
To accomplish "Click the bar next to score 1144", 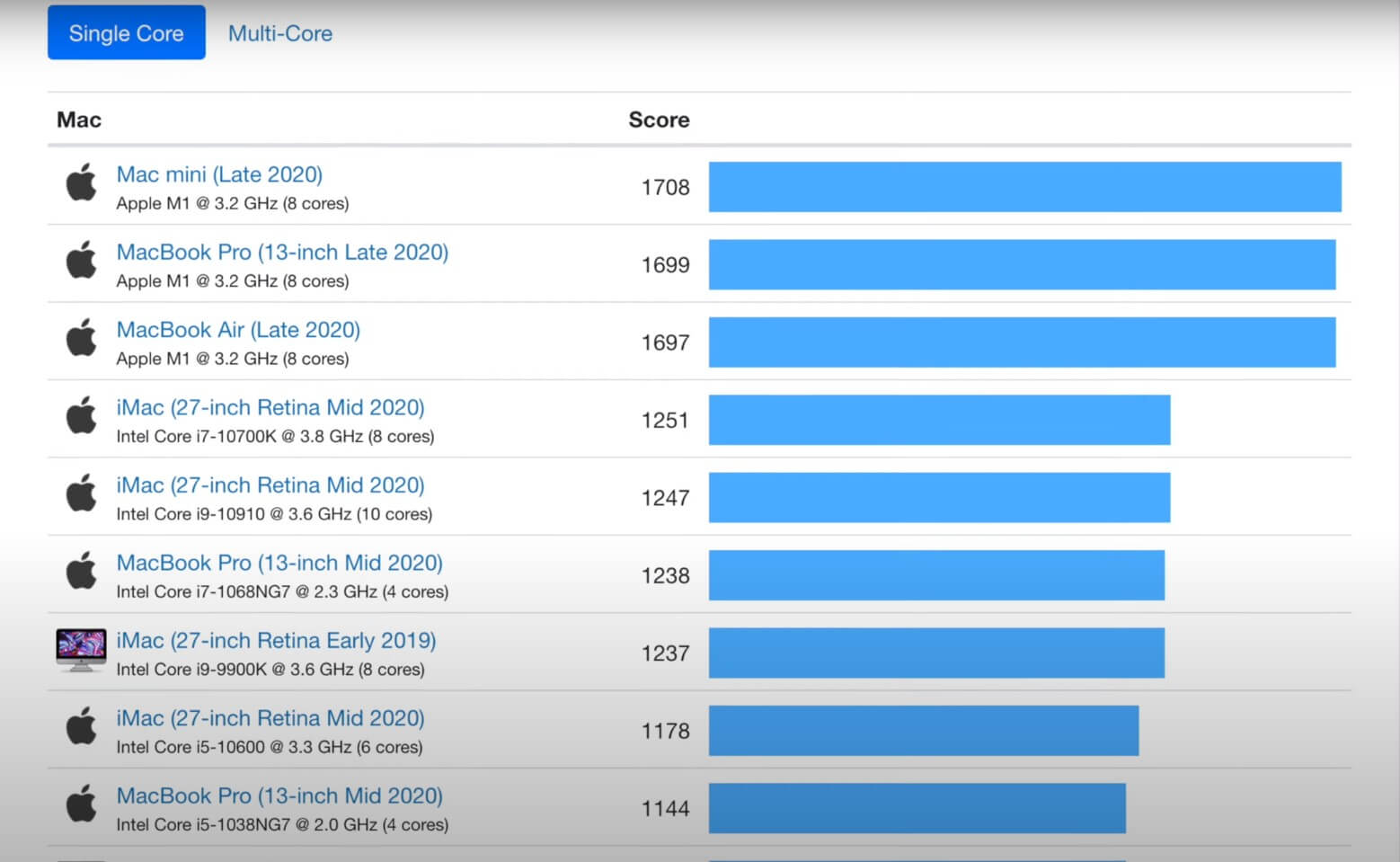I will (x=917, y=808).
